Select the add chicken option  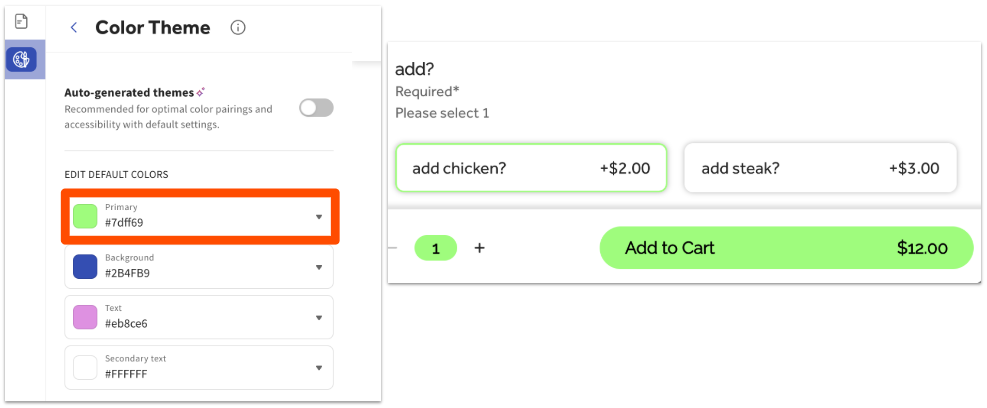(x=531, y=168)
